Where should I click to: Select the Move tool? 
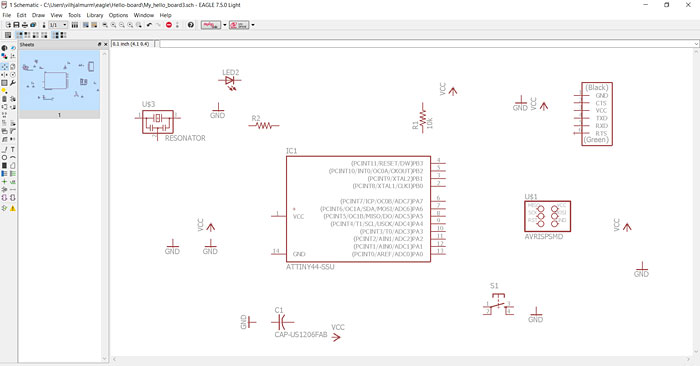[x=4, y=66]
